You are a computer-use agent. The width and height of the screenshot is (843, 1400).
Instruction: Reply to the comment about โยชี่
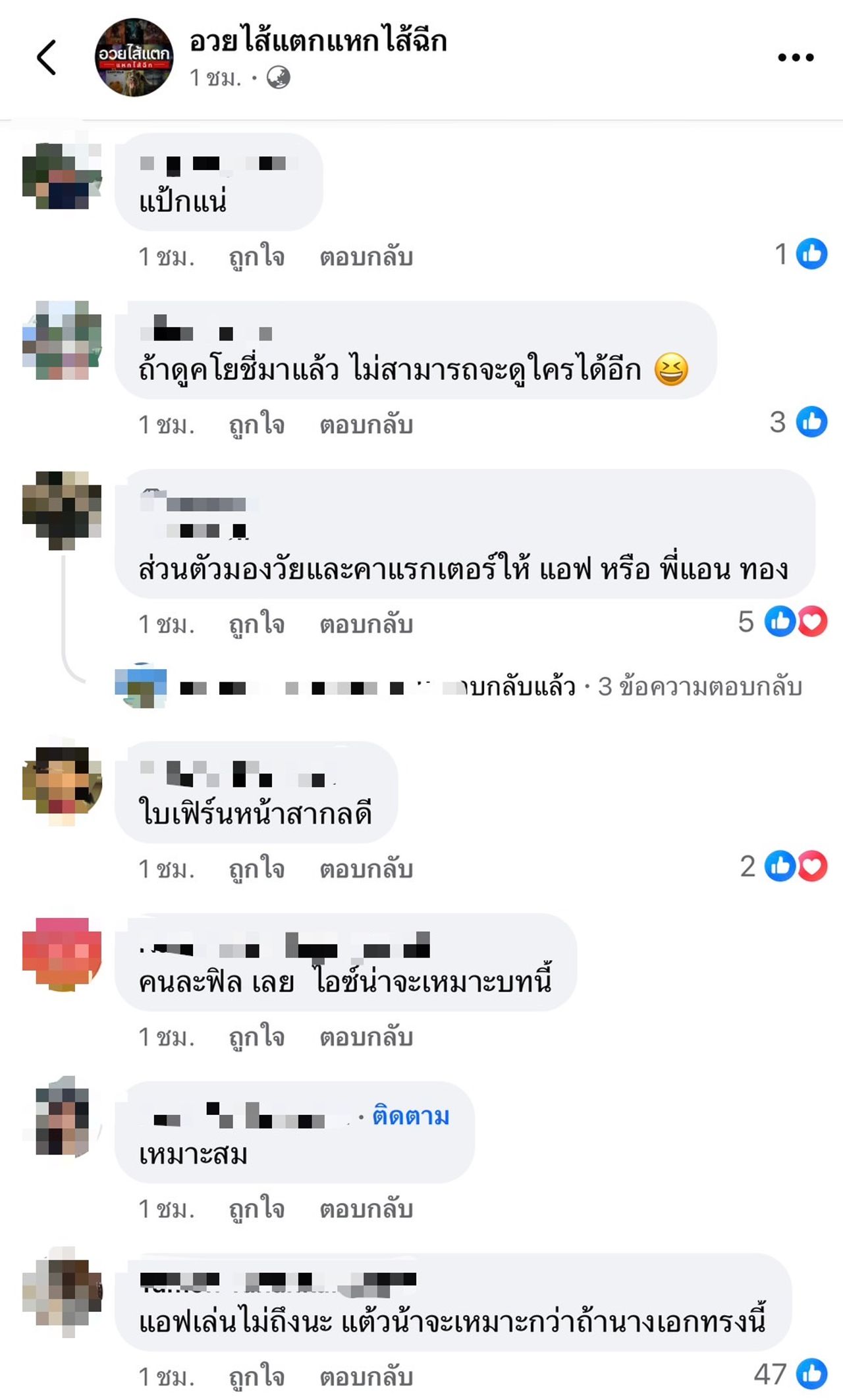(366, 425)
